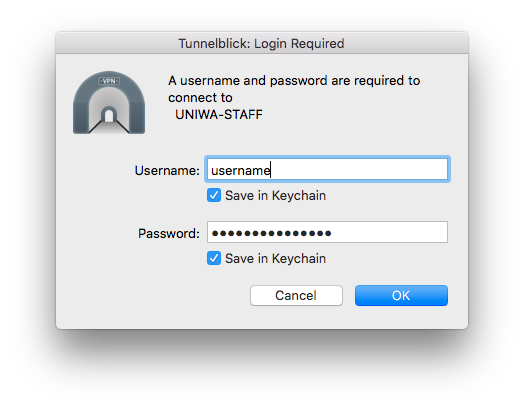Click the Password: label

pyautogui.click(x=169, y=233)
